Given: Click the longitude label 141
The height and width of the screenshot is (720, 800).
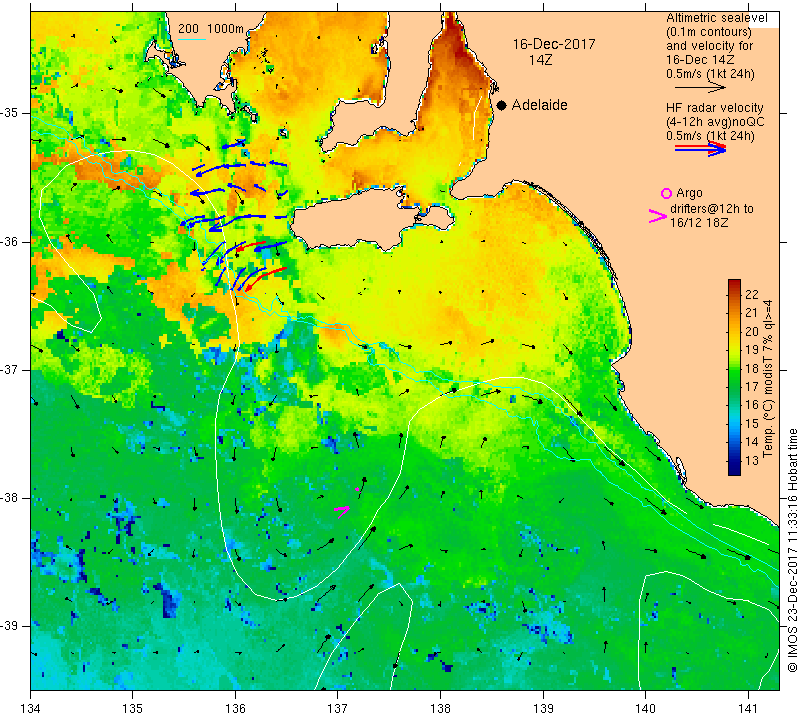Looking at the screenshot, I should point(748,709).
